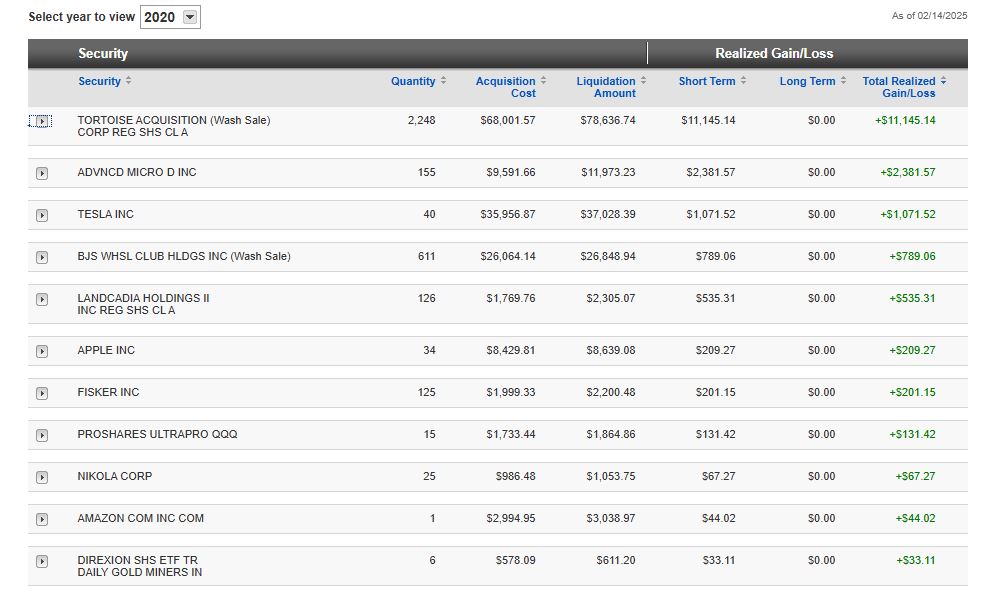
Task: Select the FISKER INC security name
Action: 108,392
